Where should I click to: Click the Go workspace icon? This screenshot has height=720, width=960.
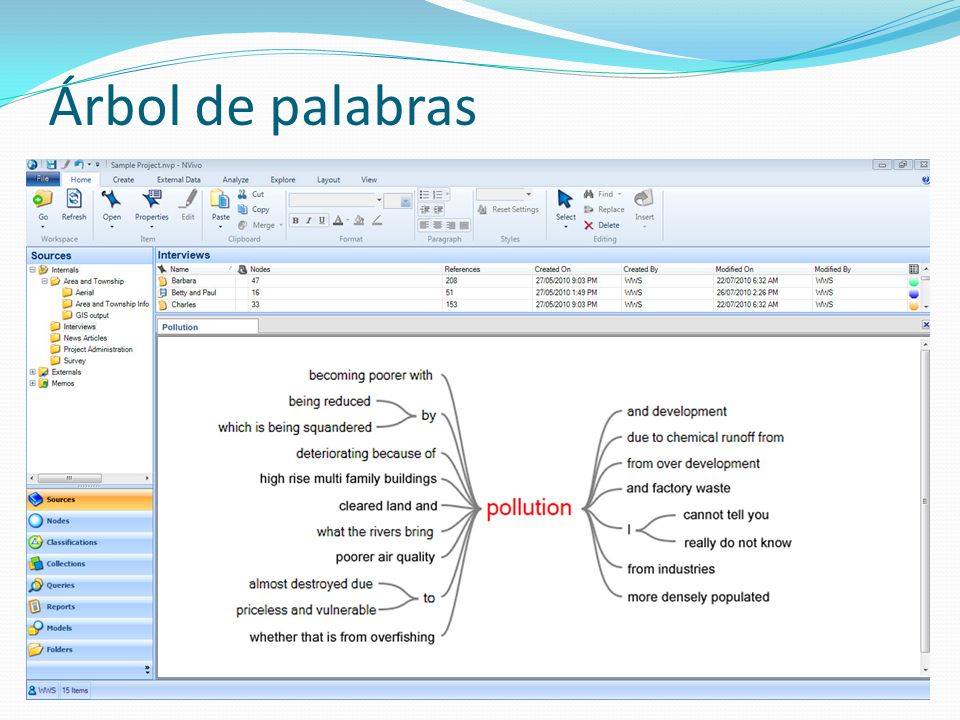(43, 200)
